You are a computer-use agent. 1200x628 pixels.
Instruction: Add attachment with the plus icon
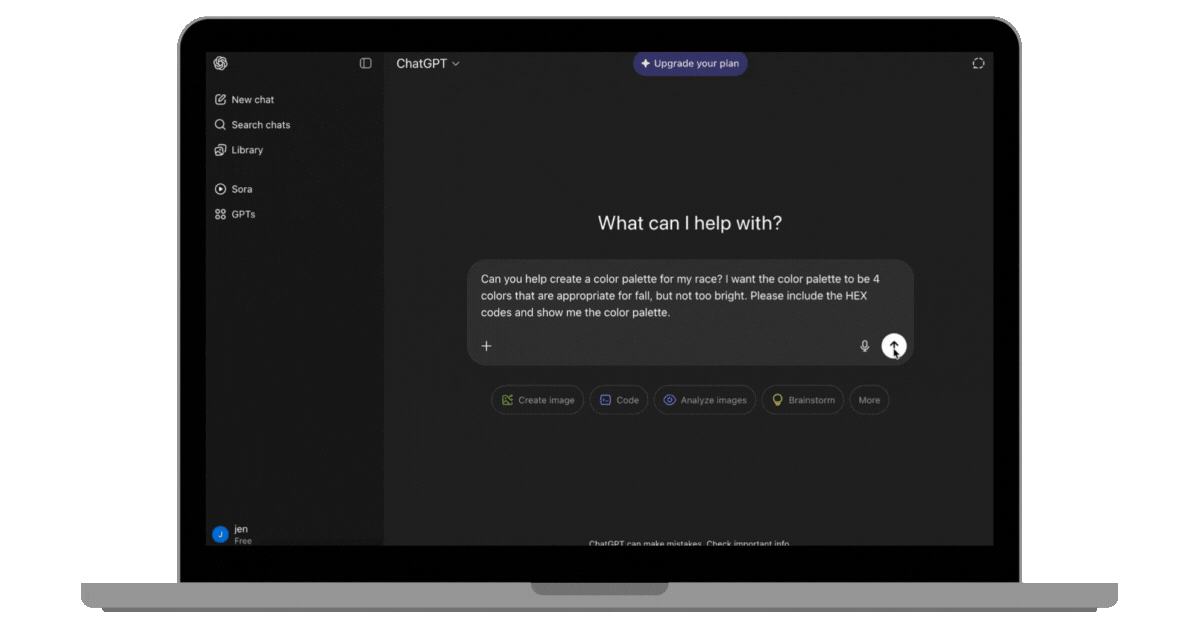(487, 346)
